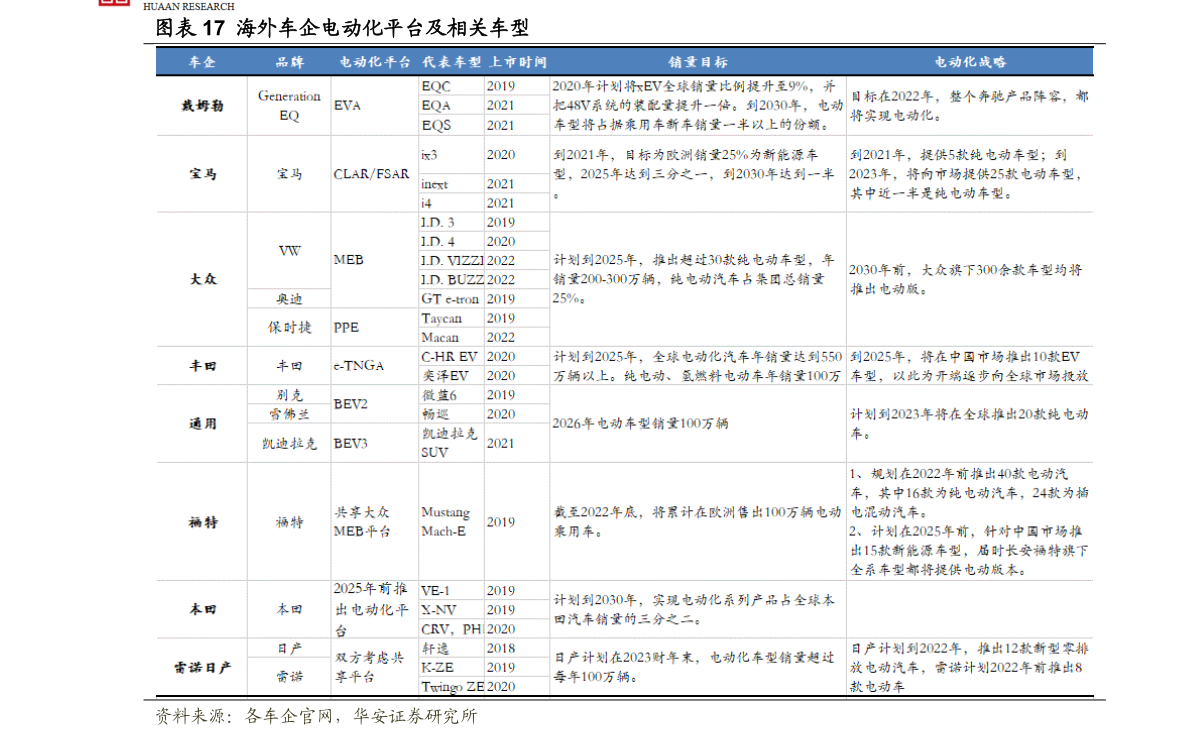Click the e-TNGA platform cell

pyautogui.click(x=359, y=365)
